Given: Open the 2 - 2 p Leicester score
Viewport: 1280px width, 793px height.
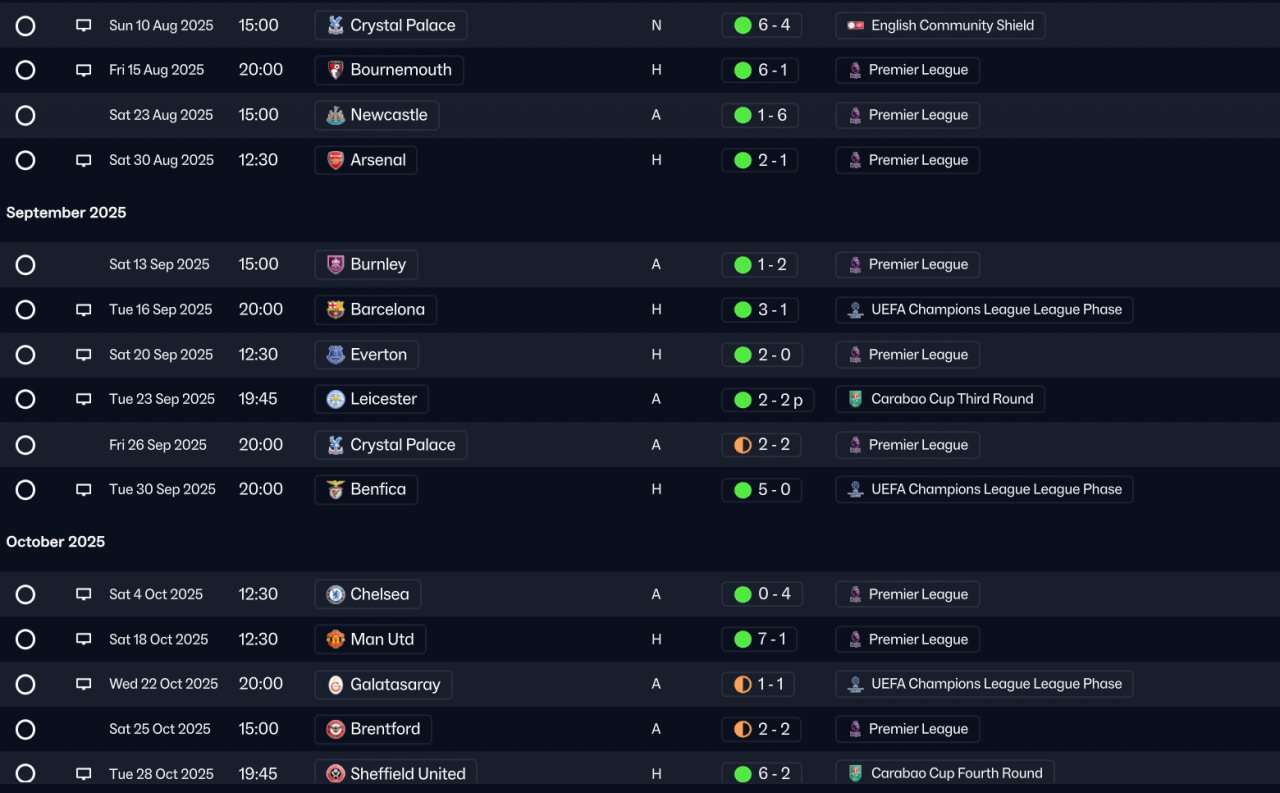Looking at the screenshot, I should (768, 400).
